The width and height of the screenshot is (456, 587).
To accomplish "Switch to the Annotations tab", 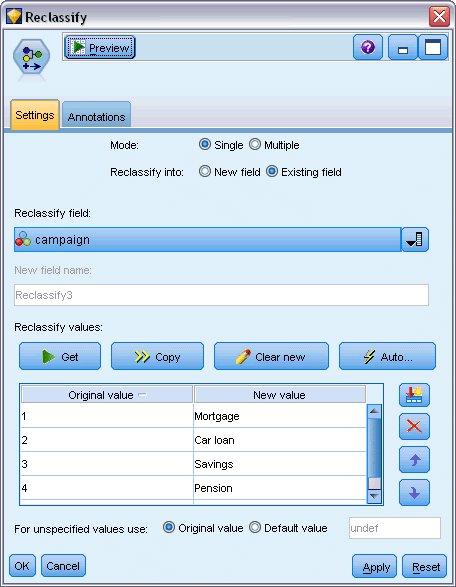I will coord(96,116).
